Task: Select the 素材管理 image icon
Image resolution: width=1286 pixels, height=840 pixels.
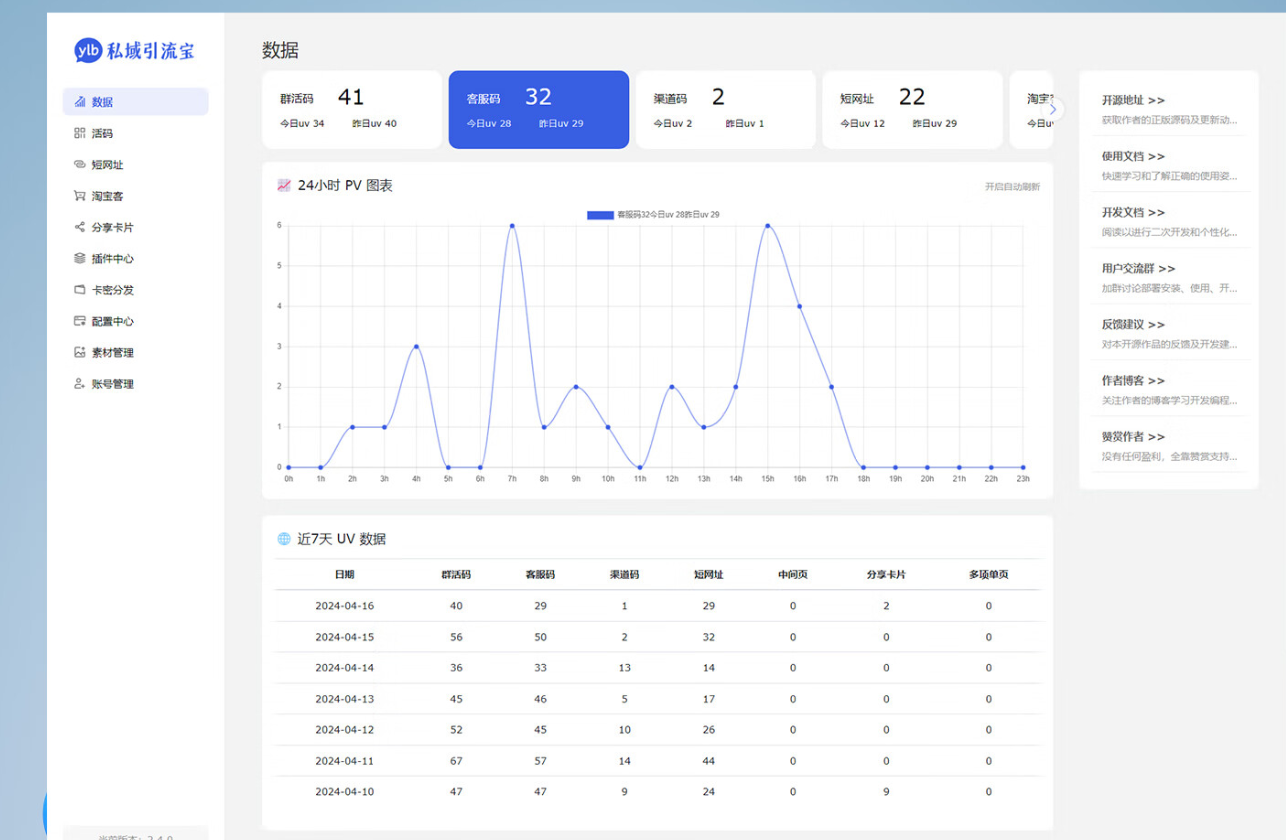Action: coord(80,352)
